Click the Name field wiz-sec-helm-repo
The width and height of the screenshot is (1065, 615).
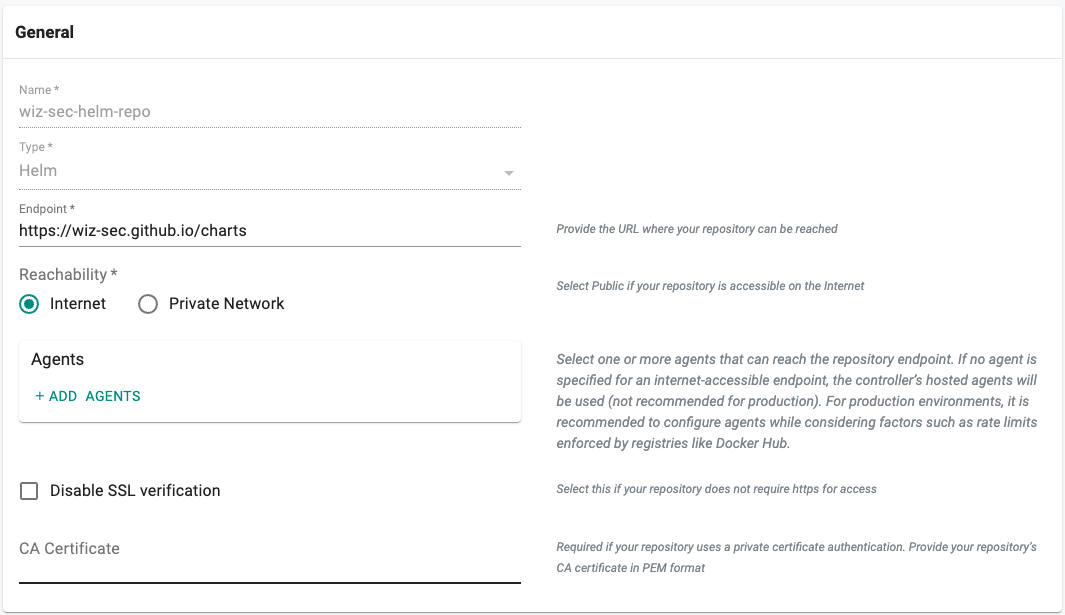(269, 112)
